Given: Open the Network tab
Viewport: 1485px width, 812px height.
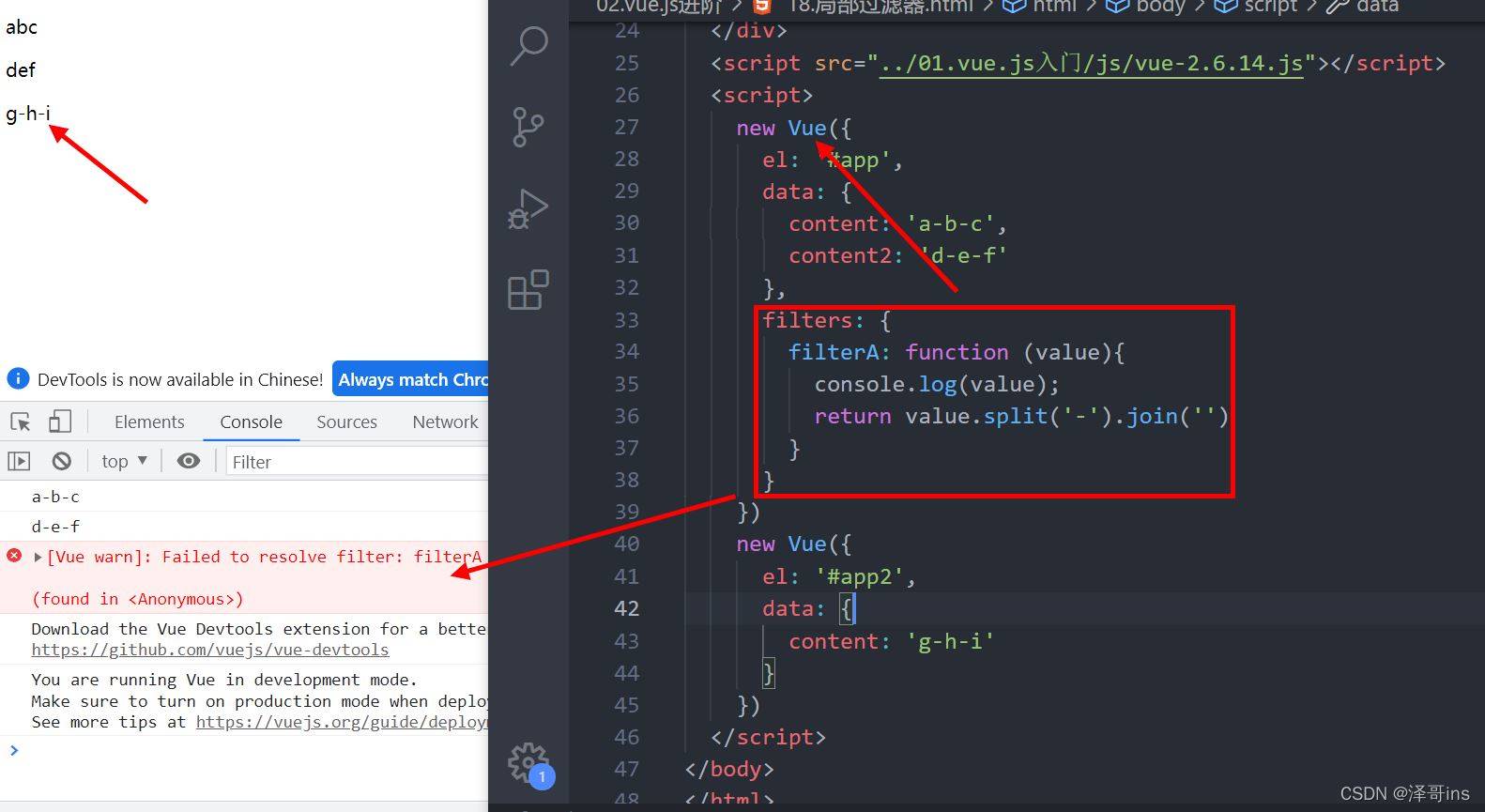Looking at the screenshot, I should tap(445, 422).
